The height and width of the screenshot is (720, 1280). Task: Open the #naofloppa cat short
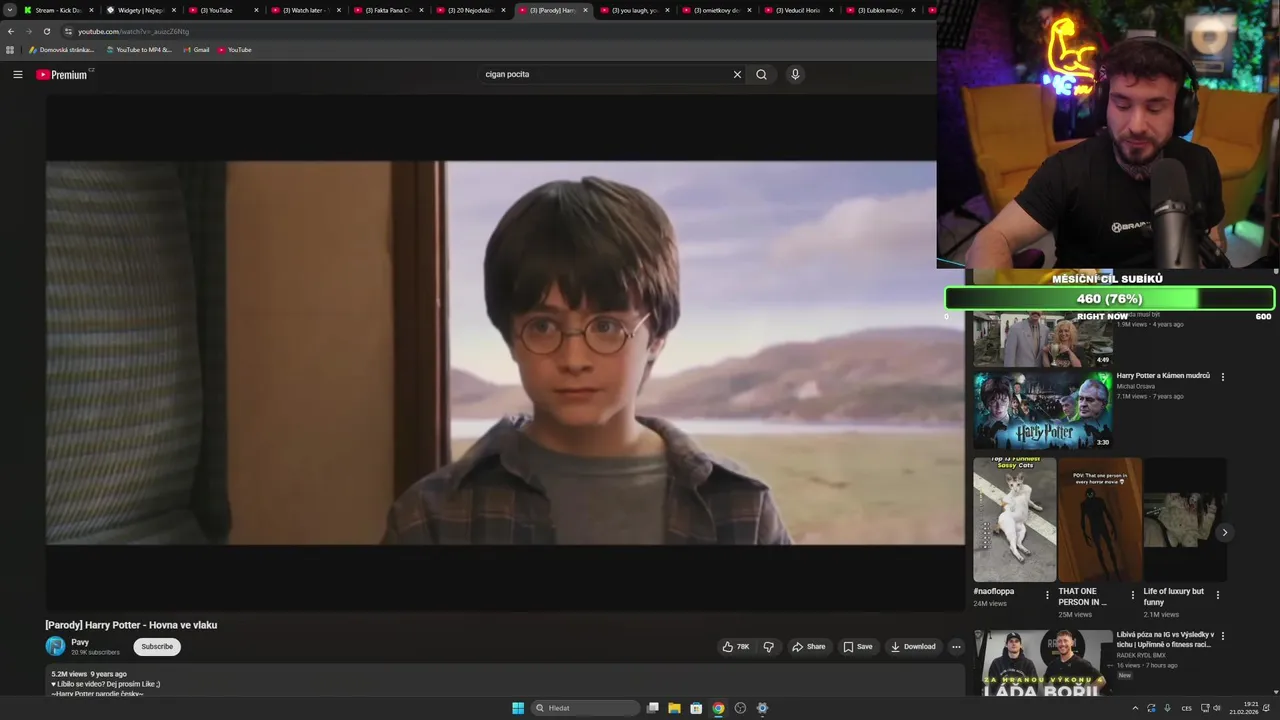coord(1015,520)
